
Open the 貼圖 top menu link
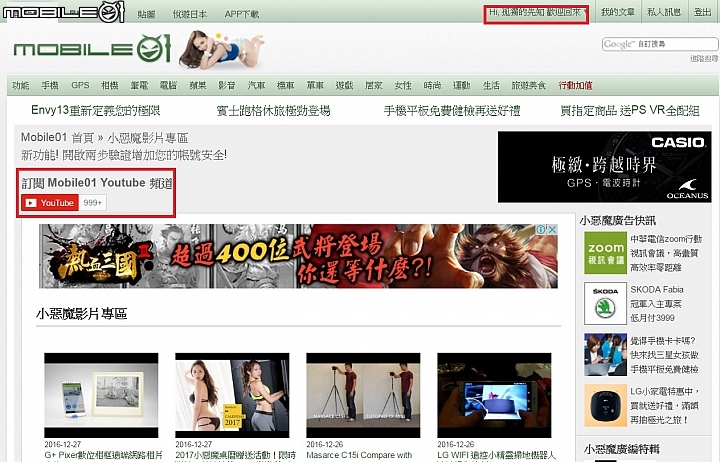(x=146, y=14)
